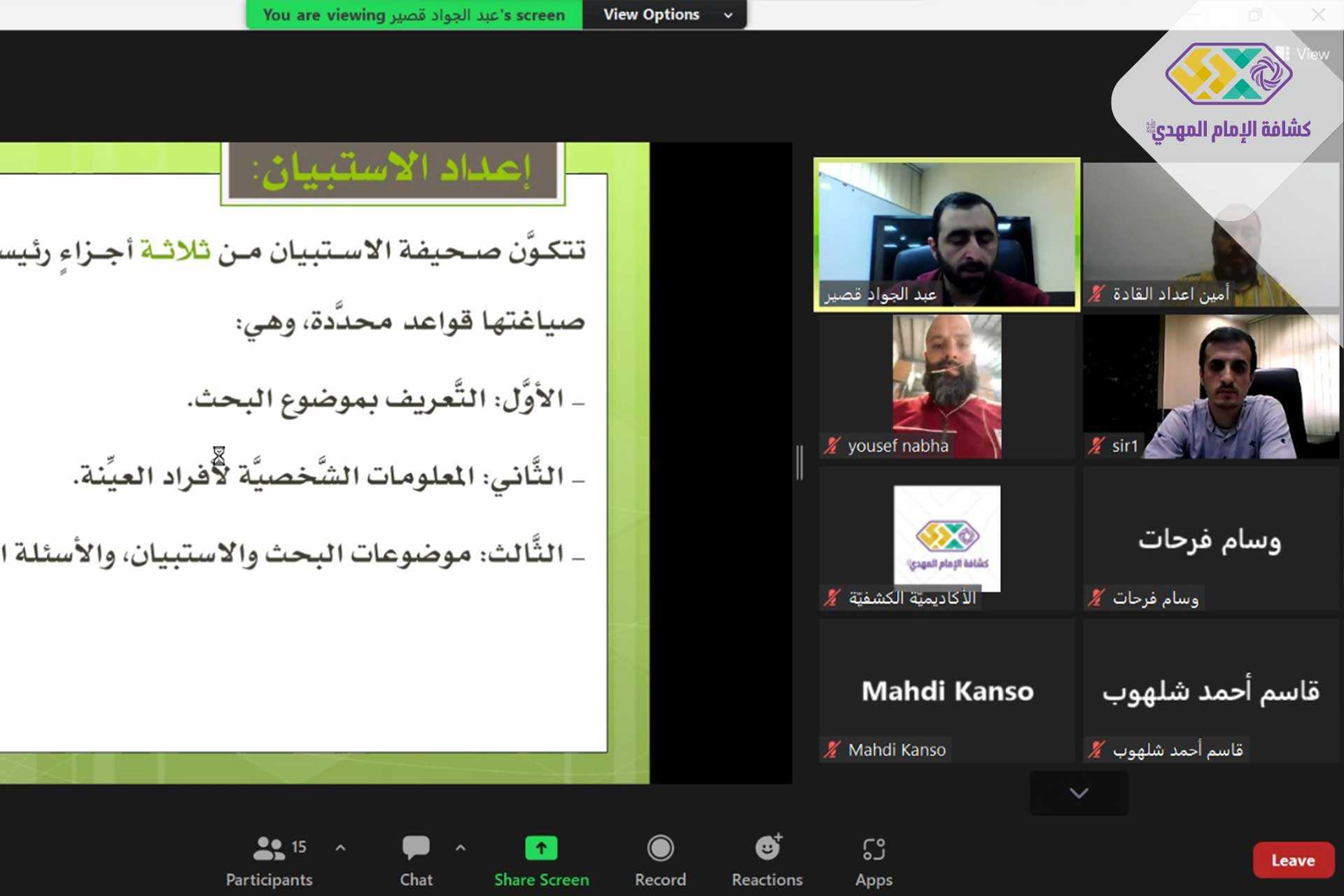
Task: Click muted mic icon on قاسم أحمد شلهوب
Action: pos(1096,750)
